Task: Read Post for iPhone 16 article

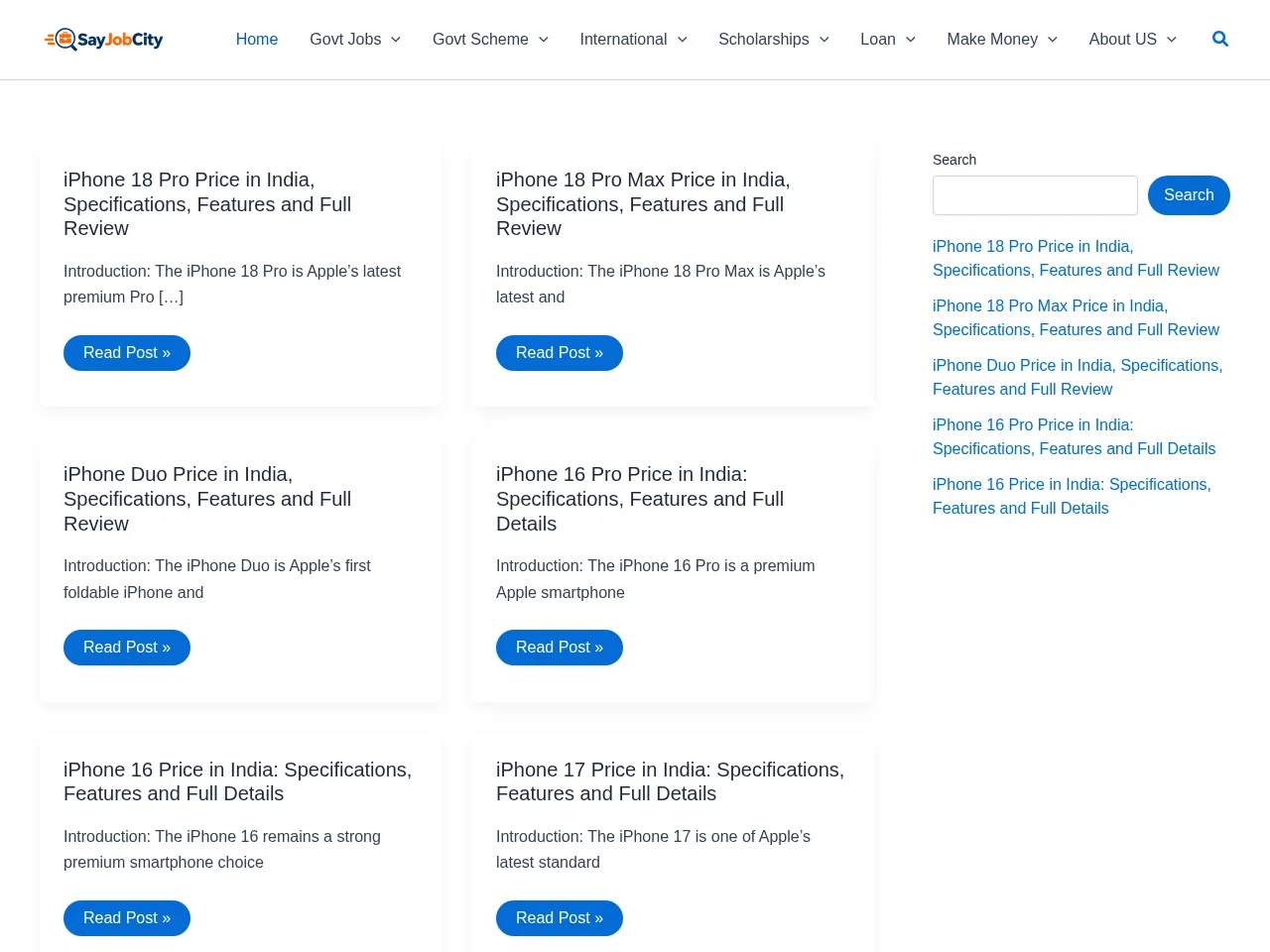Action: [x=127, y=918]
